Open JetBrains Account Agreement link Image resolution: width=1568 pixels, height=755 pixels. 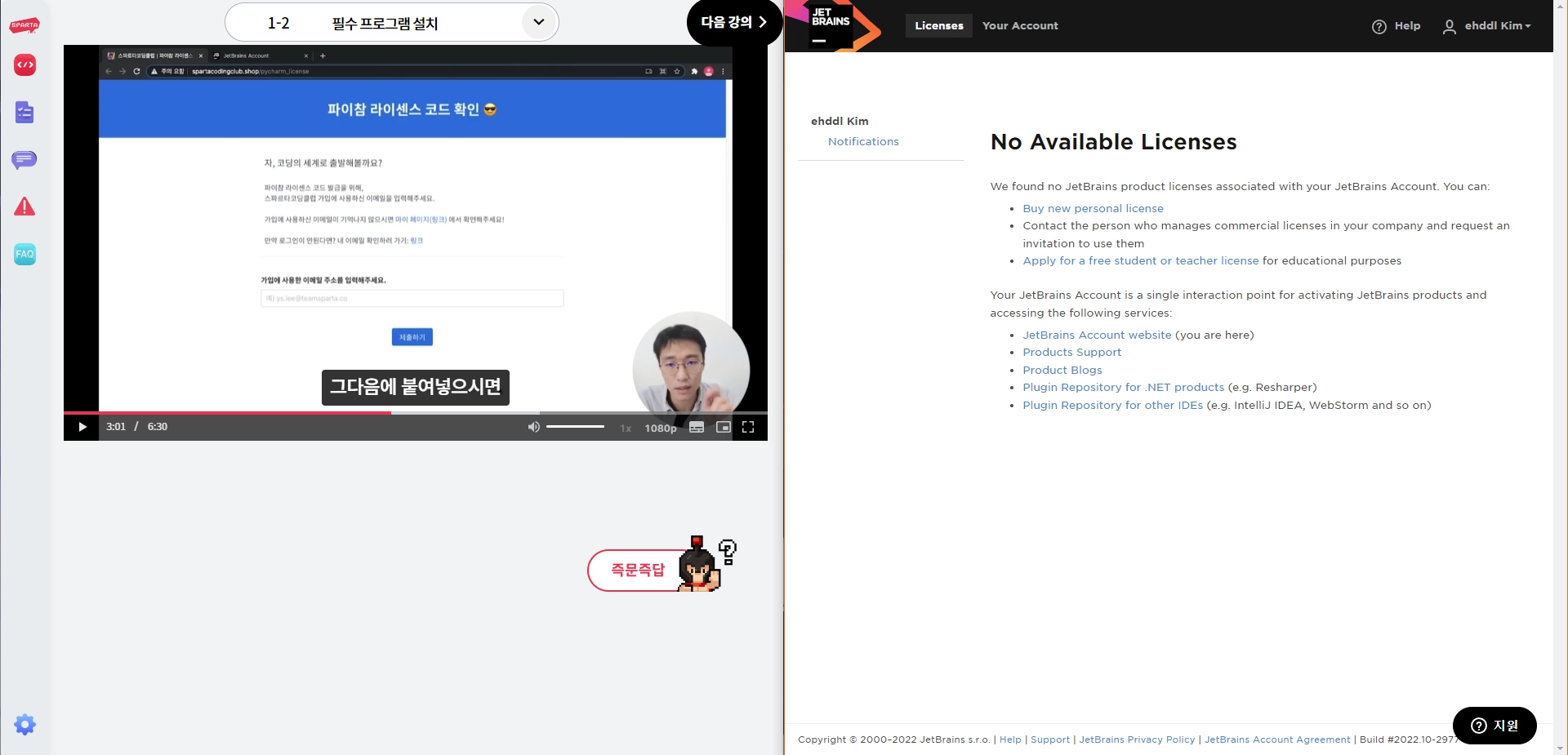click(x=1277, y=739)
